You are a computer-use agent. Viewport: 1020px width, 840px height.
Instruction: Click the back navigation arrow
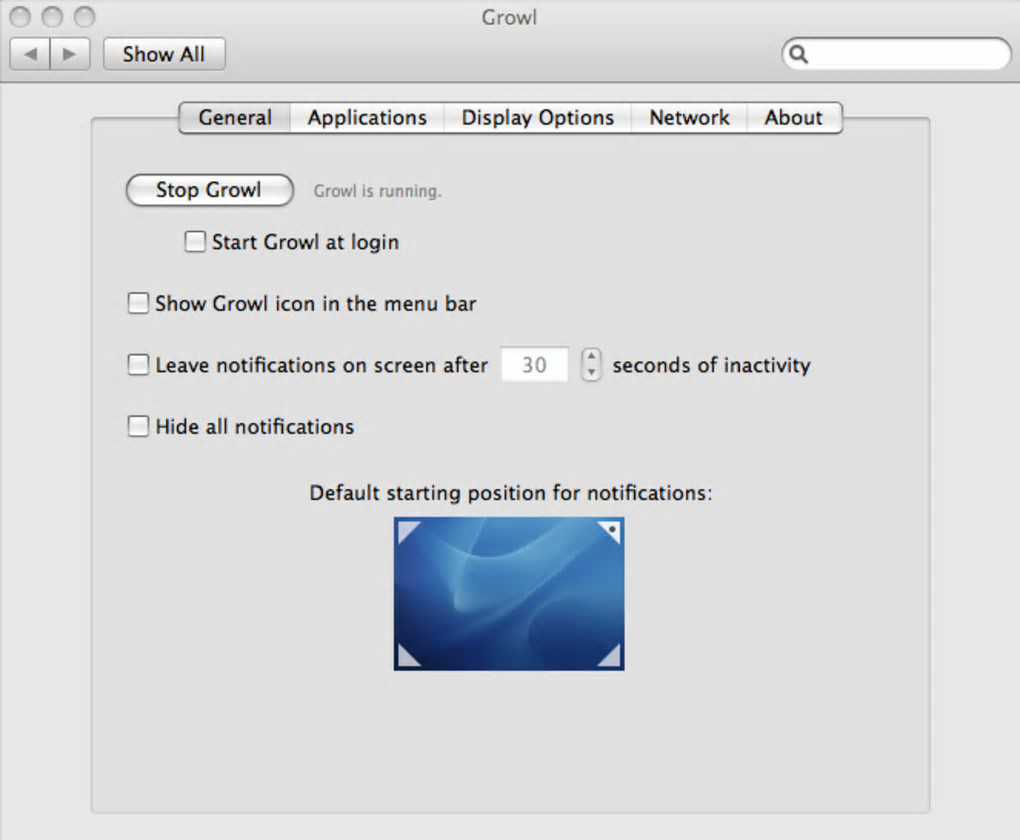pos(30,54)
